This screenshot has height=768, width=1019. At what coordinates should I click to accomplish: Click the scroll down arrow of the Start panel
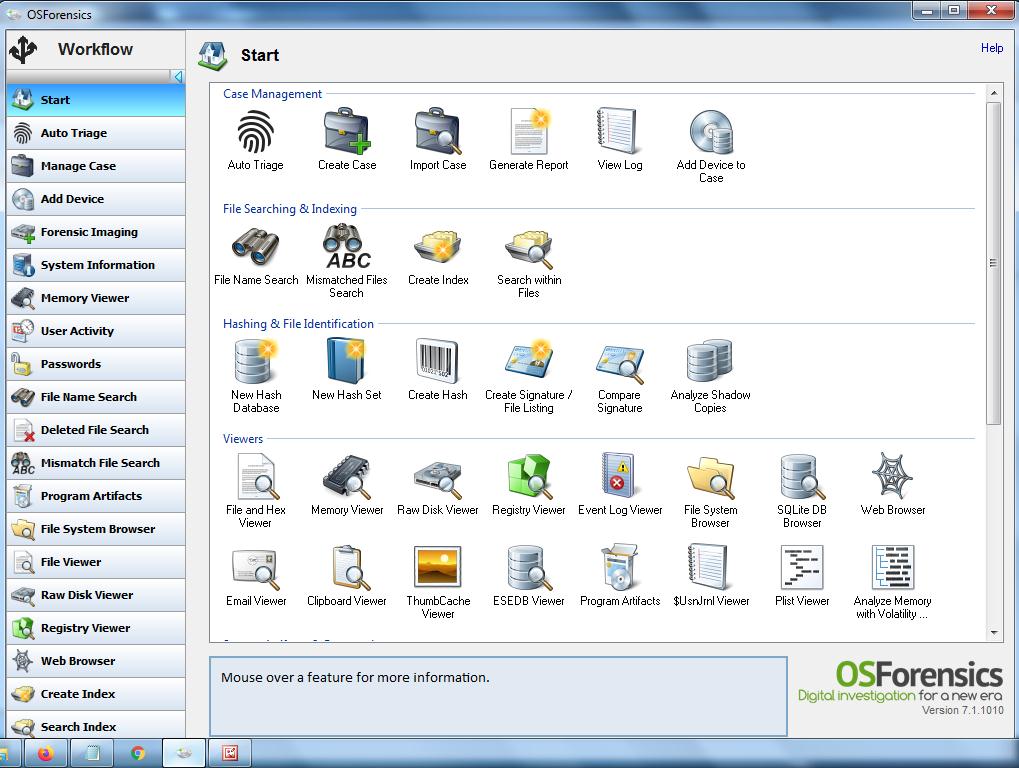click(994, 633)
